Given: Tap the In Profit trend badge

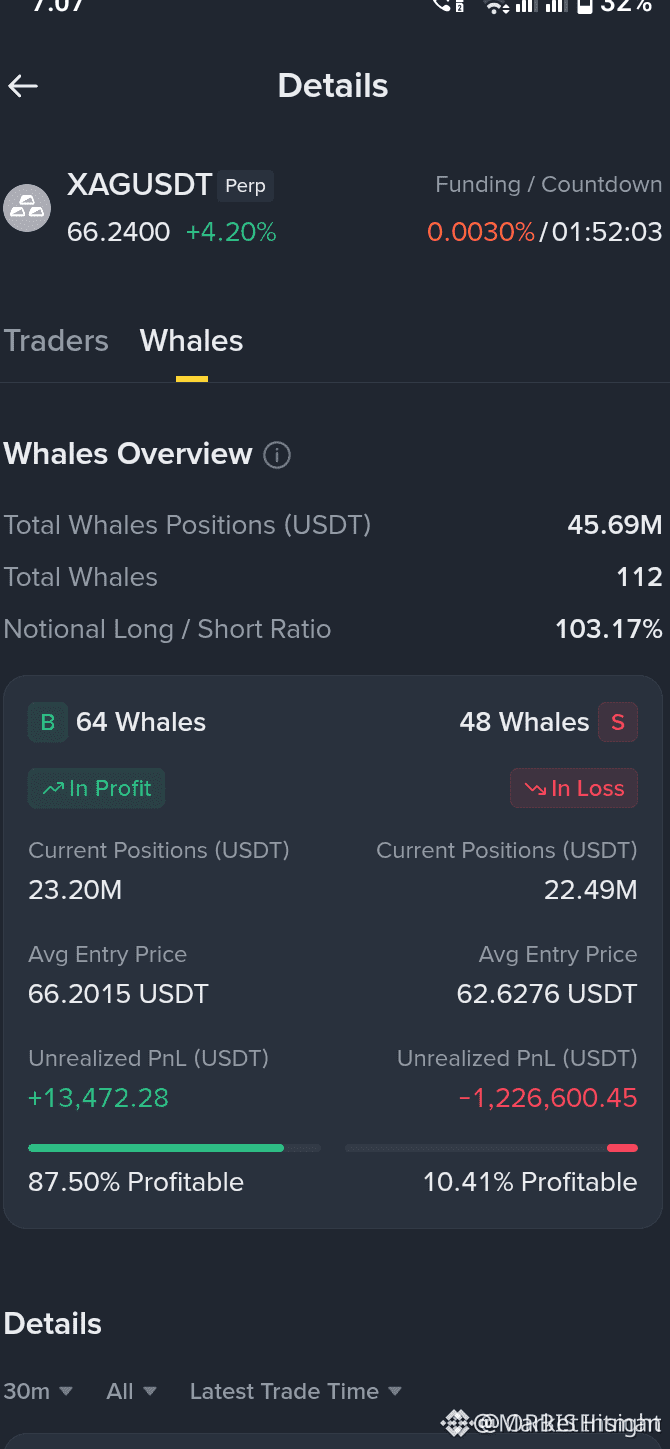Looking at the screenshot, I should 96,788.
